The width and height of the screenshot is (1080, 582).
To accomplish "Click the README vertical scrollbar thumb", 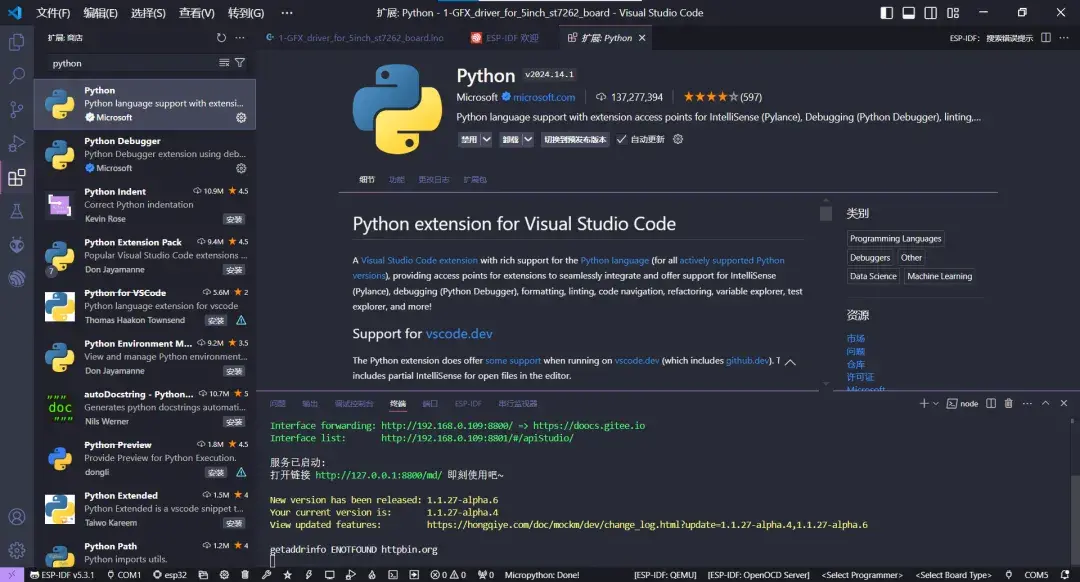I will 826,214.
